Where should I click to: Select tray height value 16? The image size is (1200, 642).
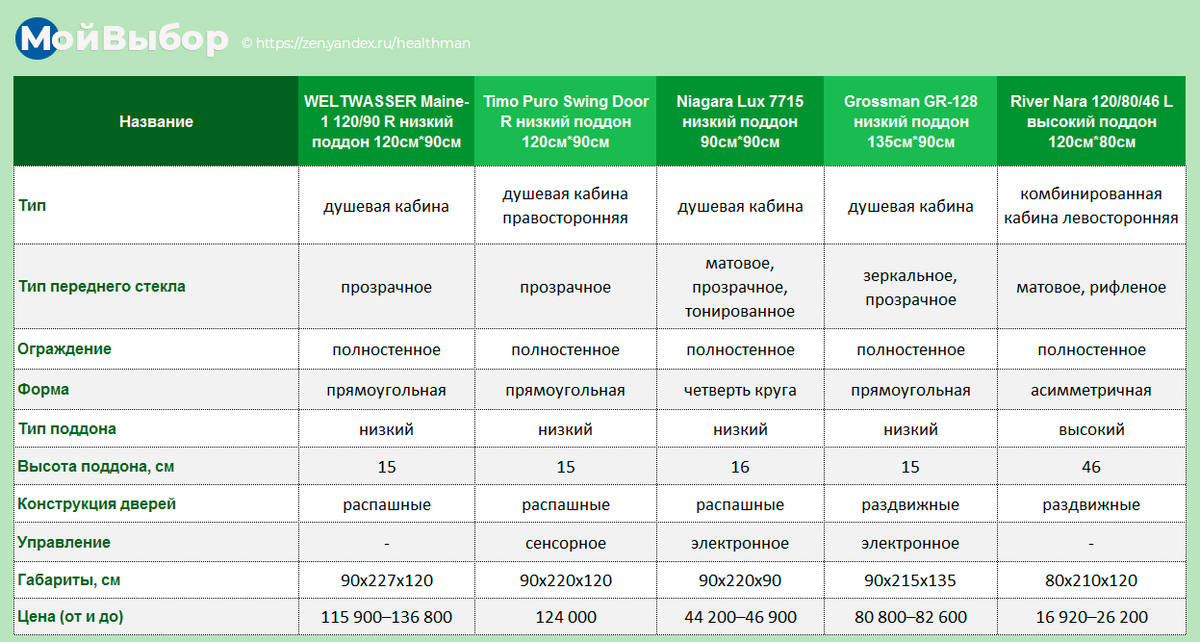[740, 467]
